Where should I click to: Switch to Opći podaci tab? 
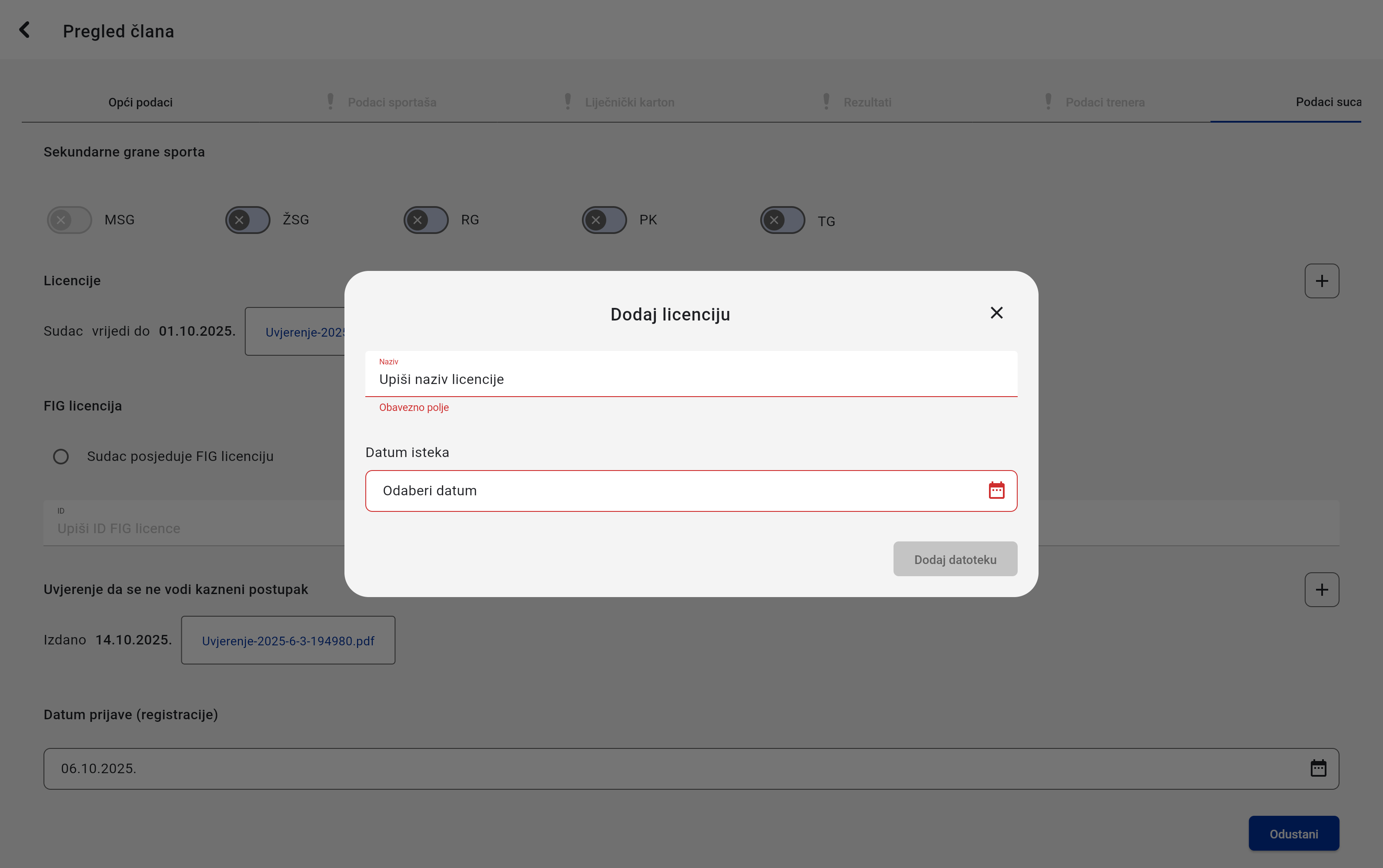coord(140,102)
